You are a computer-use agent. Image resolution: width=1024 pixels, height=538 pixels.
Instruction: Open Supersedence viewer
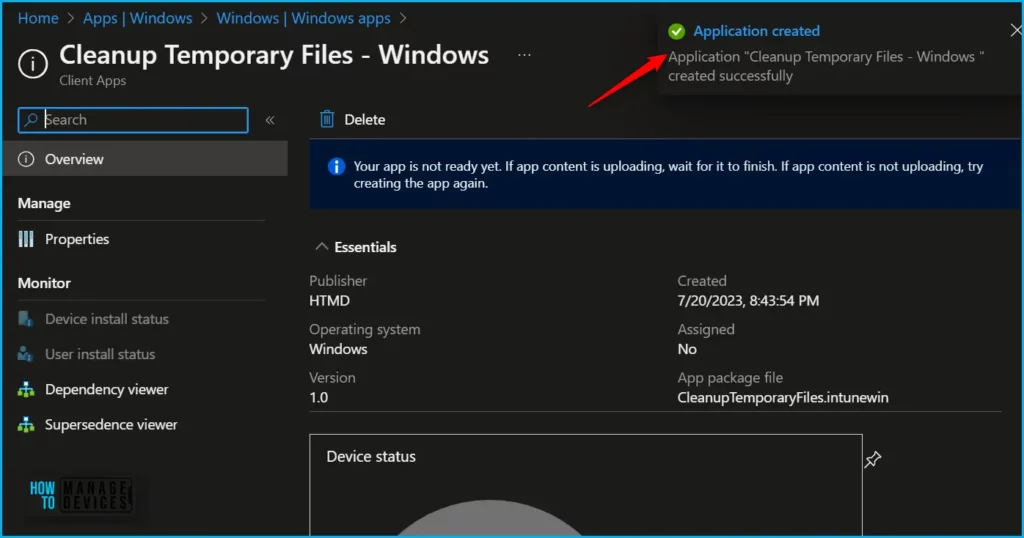[x=111, y=424]
